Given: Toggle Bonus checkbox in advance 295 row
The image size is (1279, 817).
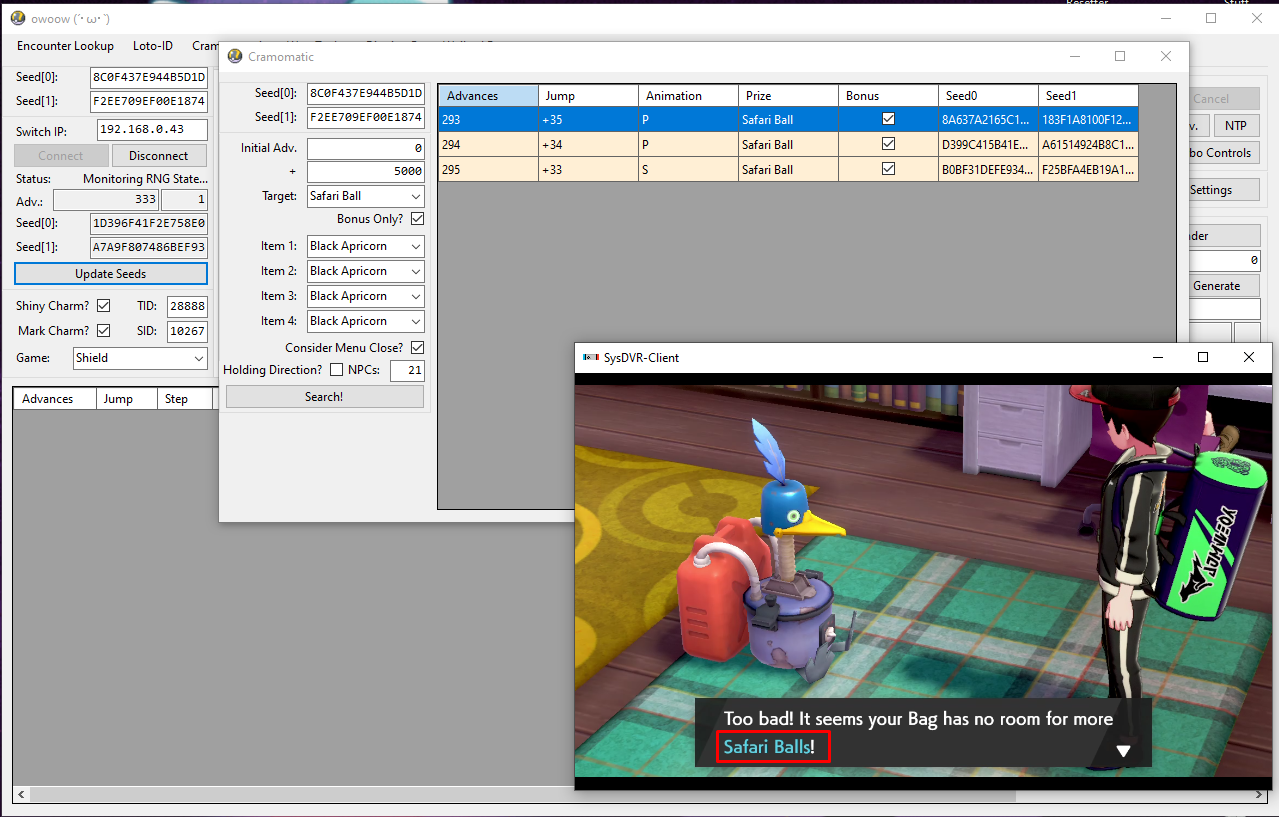Looking at the screenshot, I should [888, 169].
